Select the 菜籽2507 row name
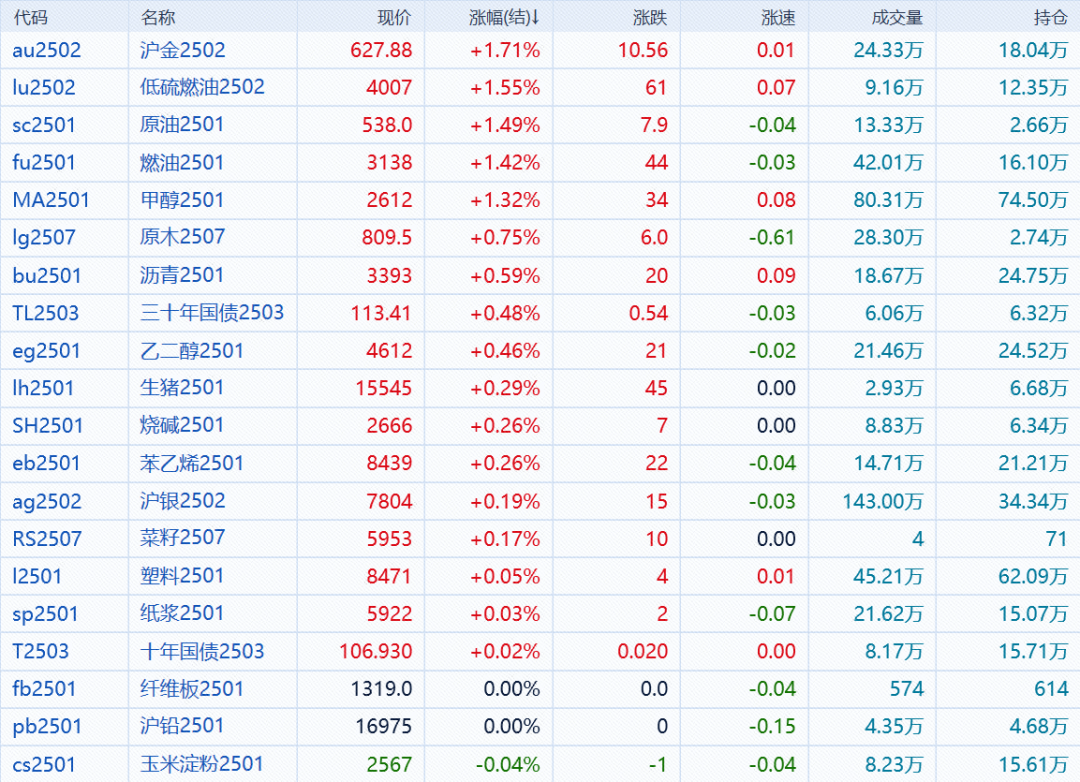Image resolution: width=1080 pixels, height=782 pixels. (x=182, y=538)
